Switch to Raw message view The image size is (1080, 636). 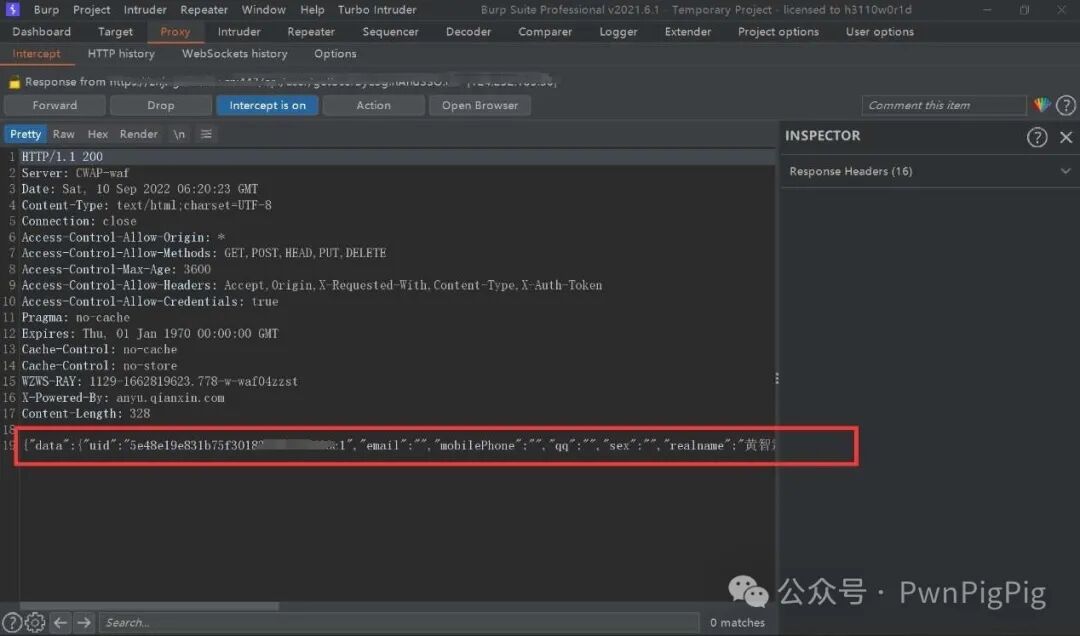pos(63,134)
